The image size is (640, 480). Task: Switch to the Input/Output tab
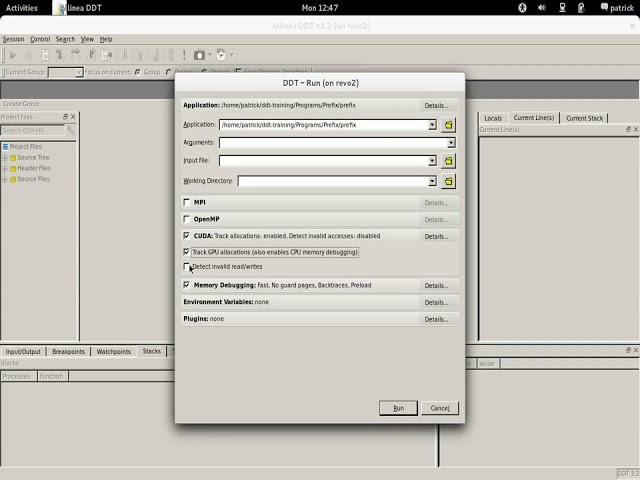coord(23,351)
